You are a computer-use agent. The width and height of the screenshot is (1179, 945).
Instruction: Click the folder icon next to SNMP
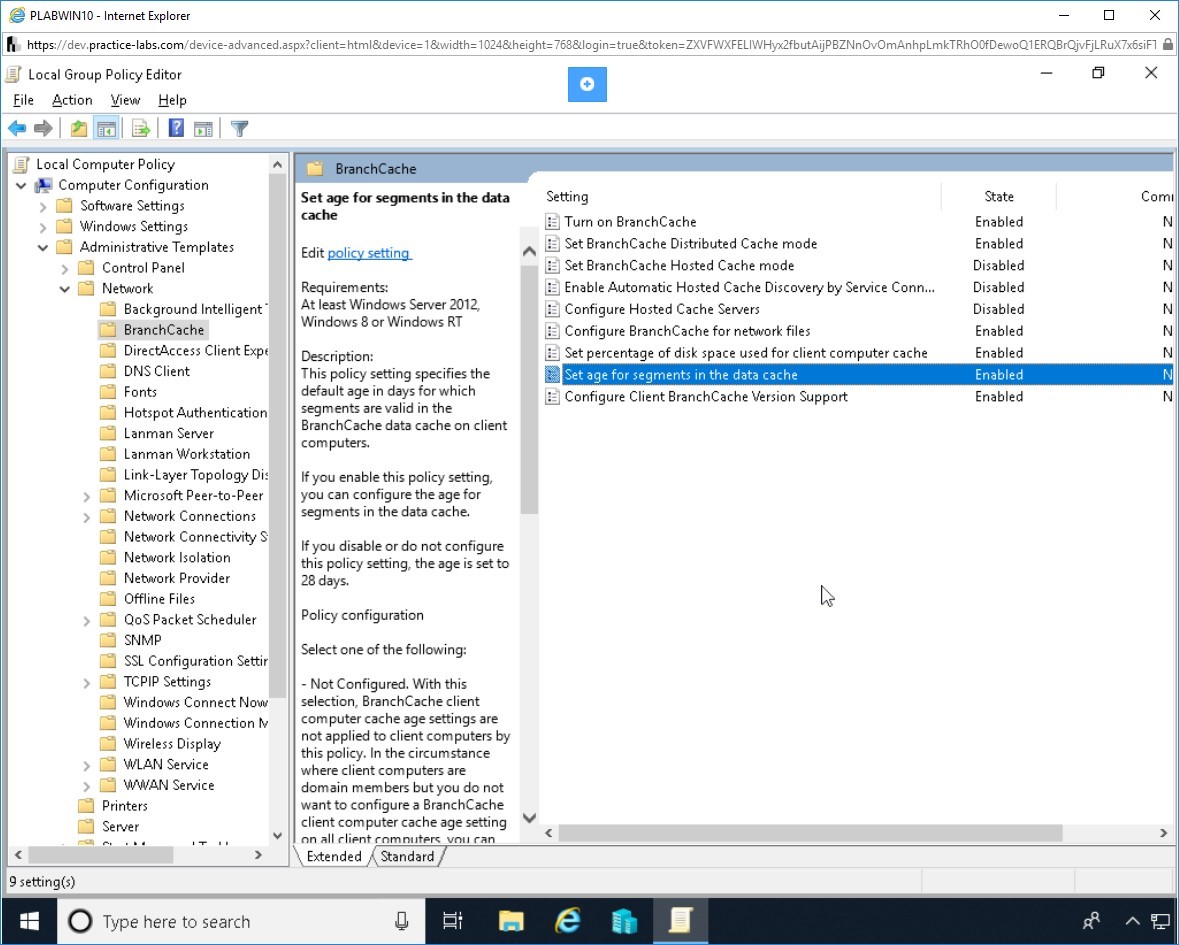point(108,640)
